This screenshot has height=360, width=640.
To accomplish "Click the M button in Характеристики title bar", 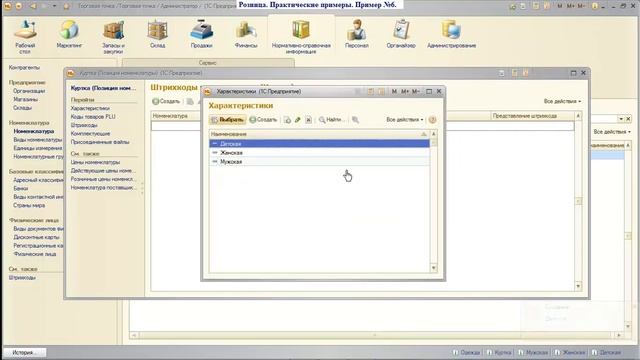I will (394, 91).
